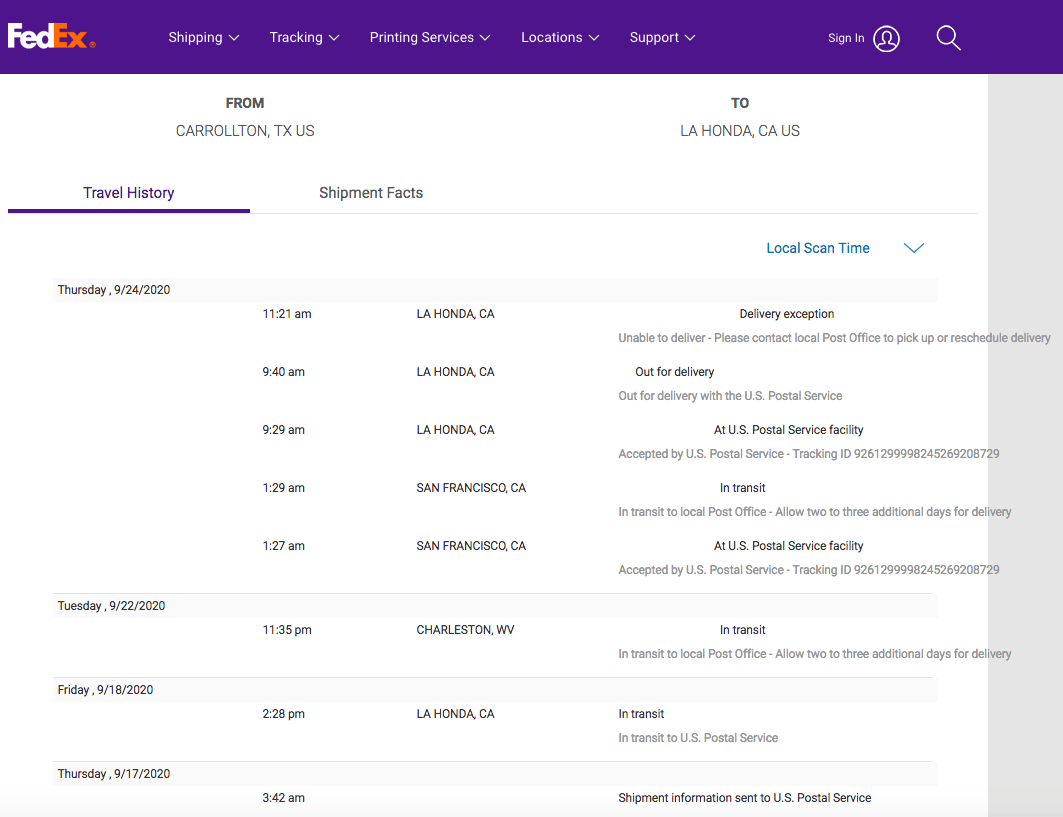Viewport: 1063px width, 817px height.
Task: Open the Local Scan Time dropdown
Action: pos(845,248)
